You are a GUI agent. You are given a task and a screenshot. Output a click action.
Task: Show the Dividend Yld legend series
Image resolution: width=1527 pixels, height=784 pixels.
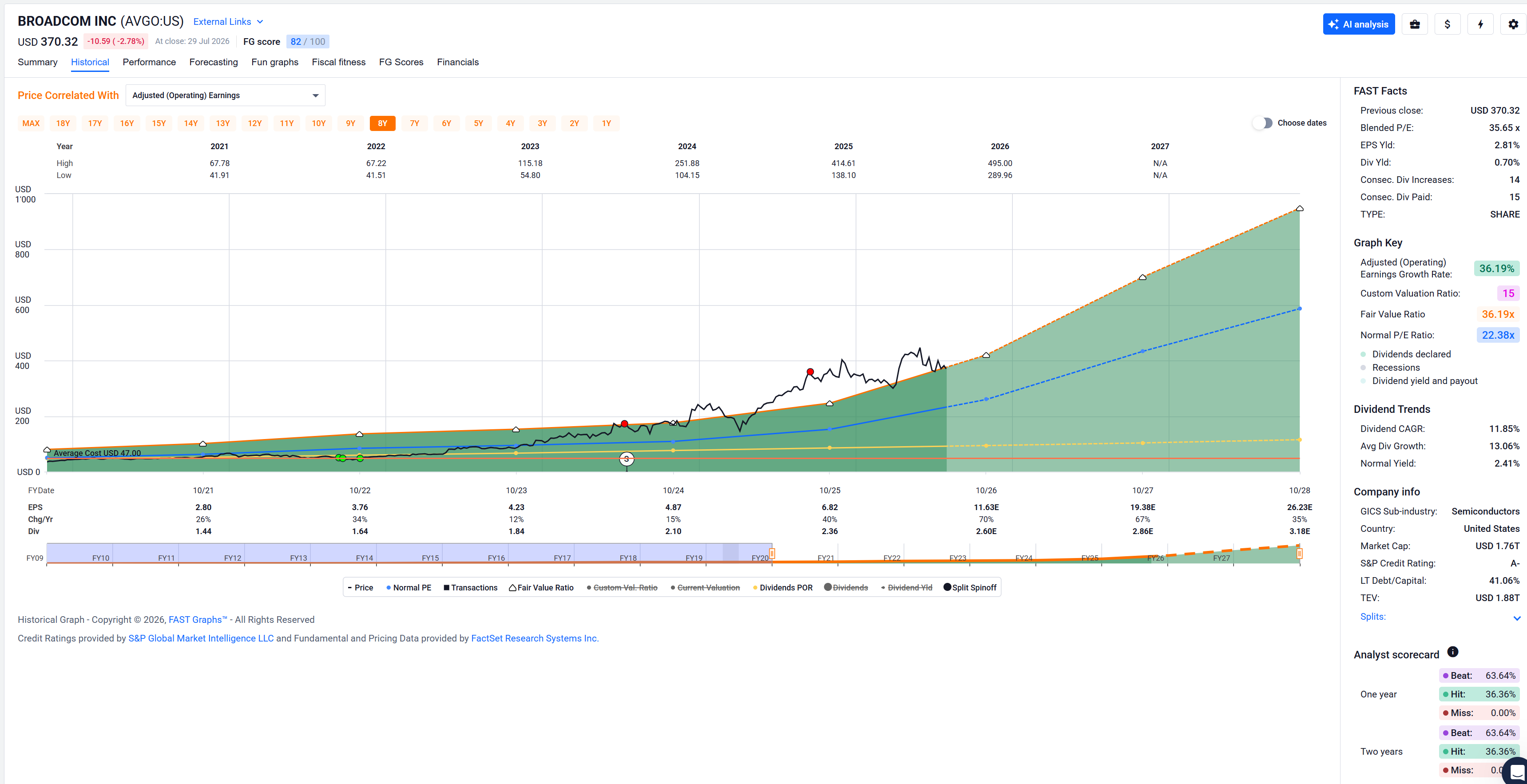(906, 588)
